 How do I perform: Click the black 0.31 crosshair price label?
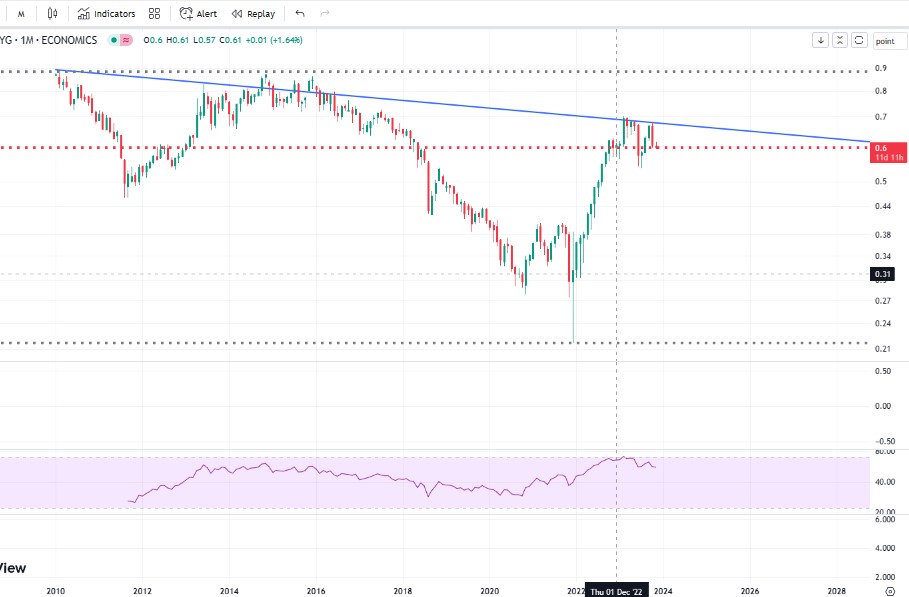point(882,274)
